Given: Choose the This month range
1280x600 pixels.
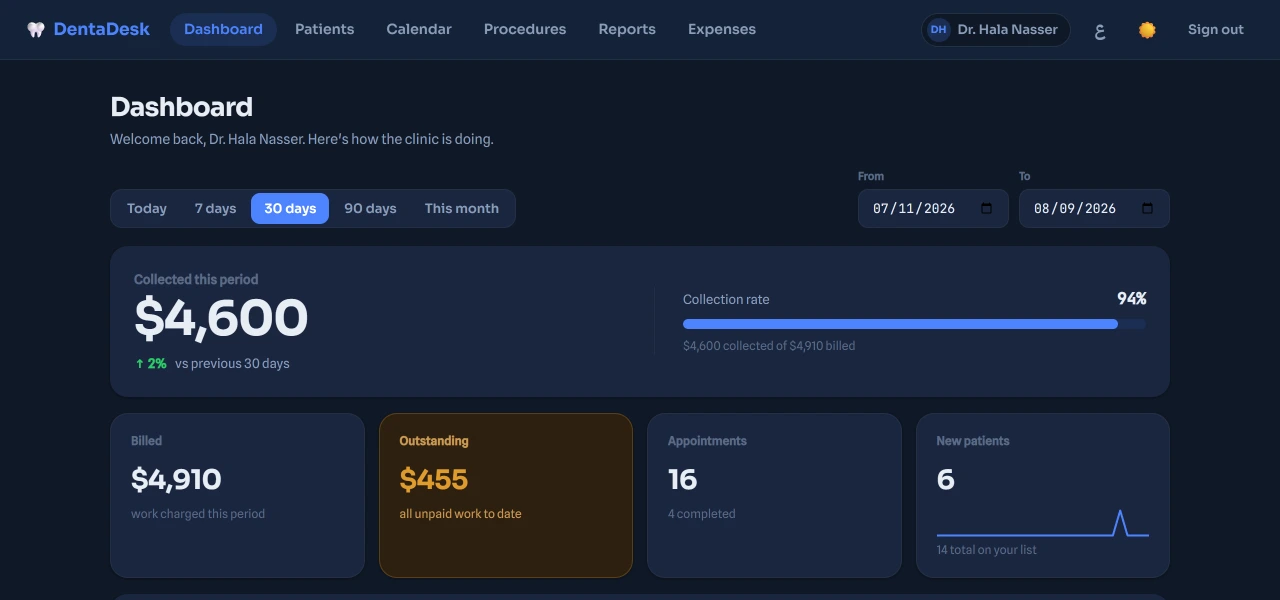Looking at the screenshot, I should pos(461,209).
